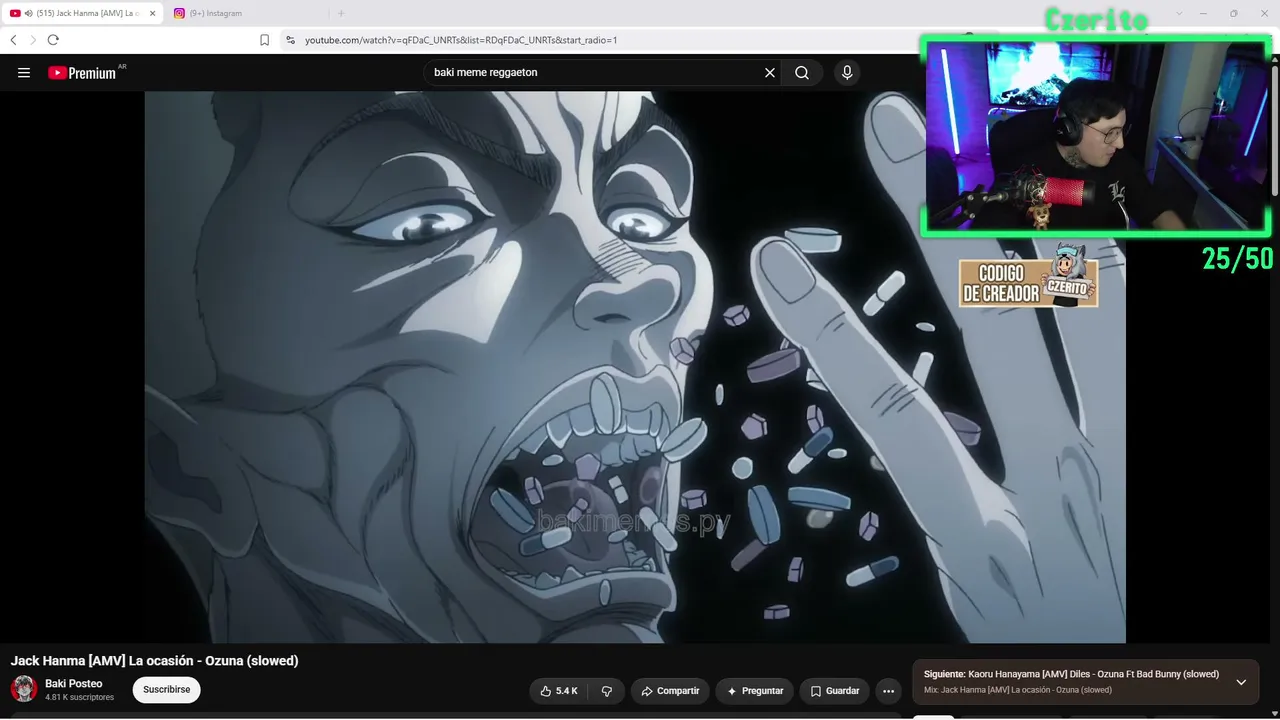The image size is (1280, 720).
Task: Go to YouTube Premium home logo
Action: point(82,73)
